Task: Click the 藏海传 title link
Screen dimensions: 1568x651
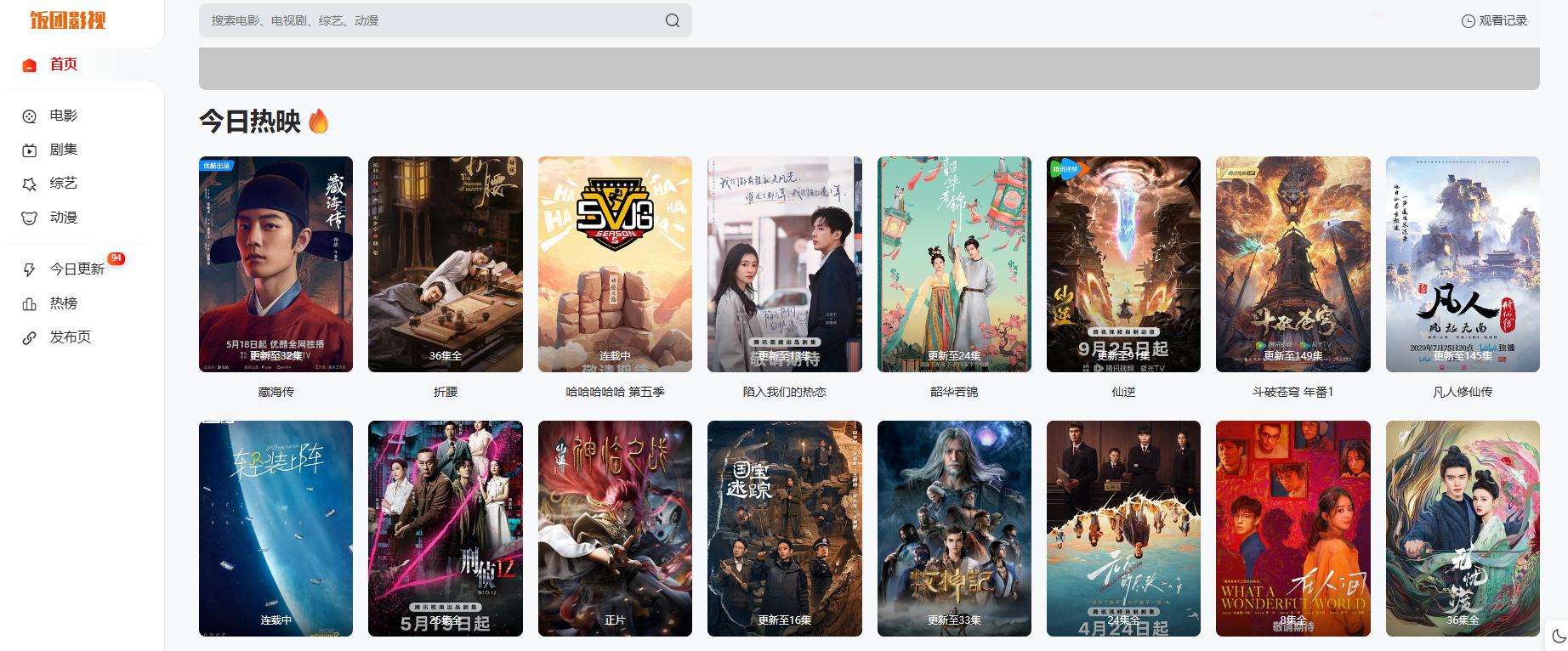Action: pyautogui.click(x=276, y=392)
